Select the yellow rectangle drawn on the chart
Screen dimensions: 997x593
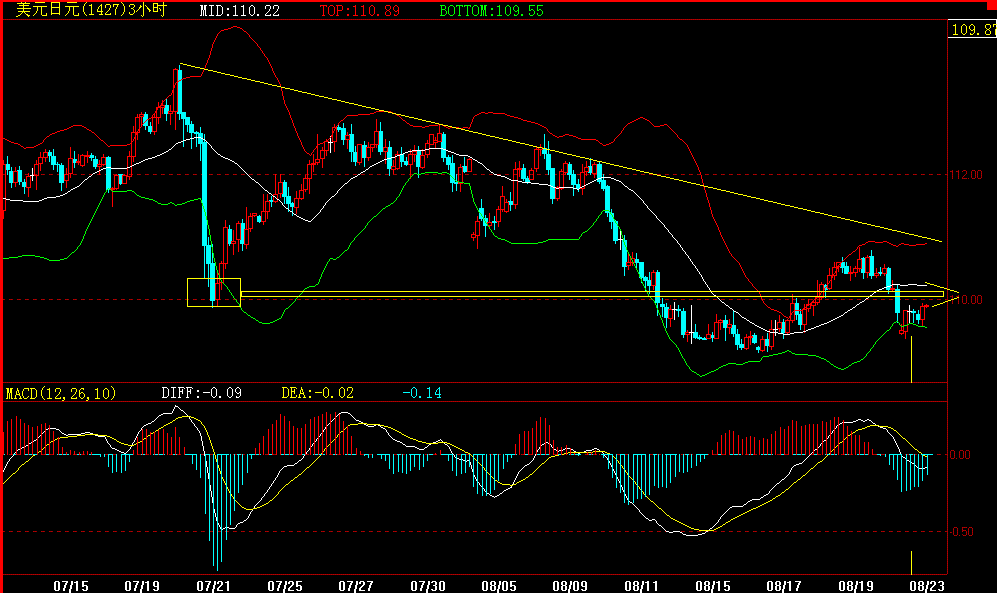coord(213,292)
